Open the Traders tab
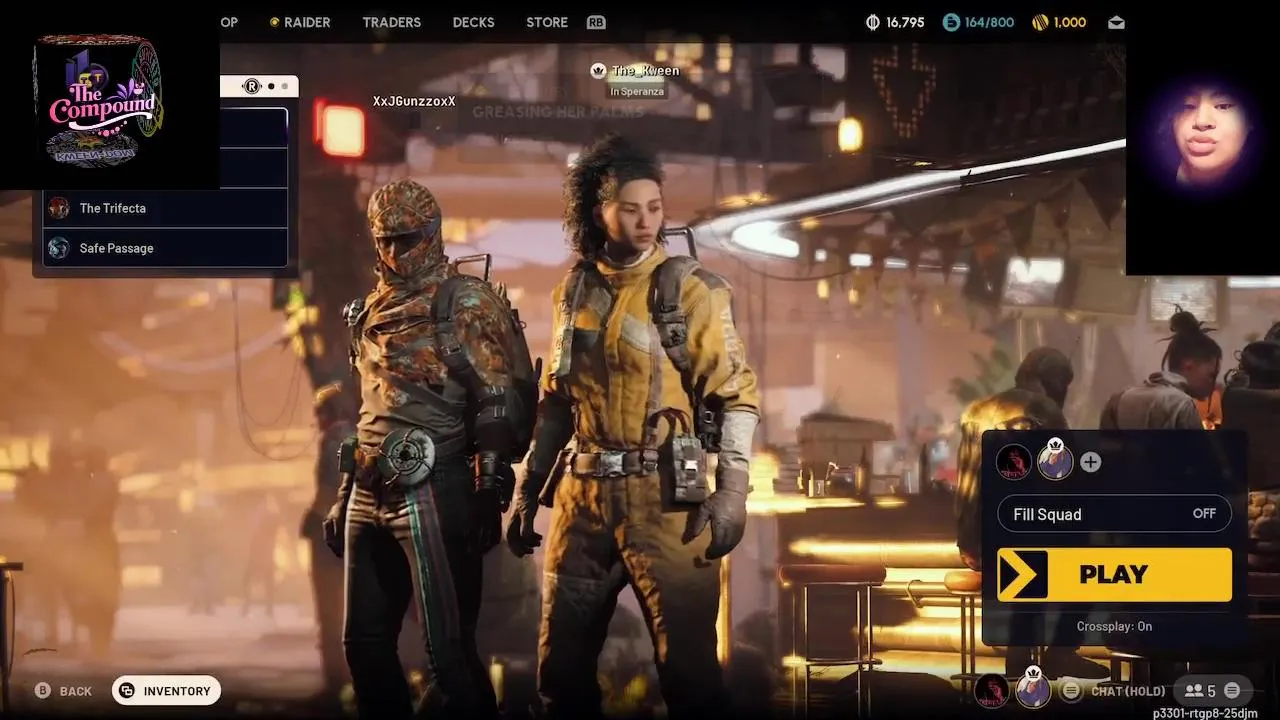 (392, 22)
